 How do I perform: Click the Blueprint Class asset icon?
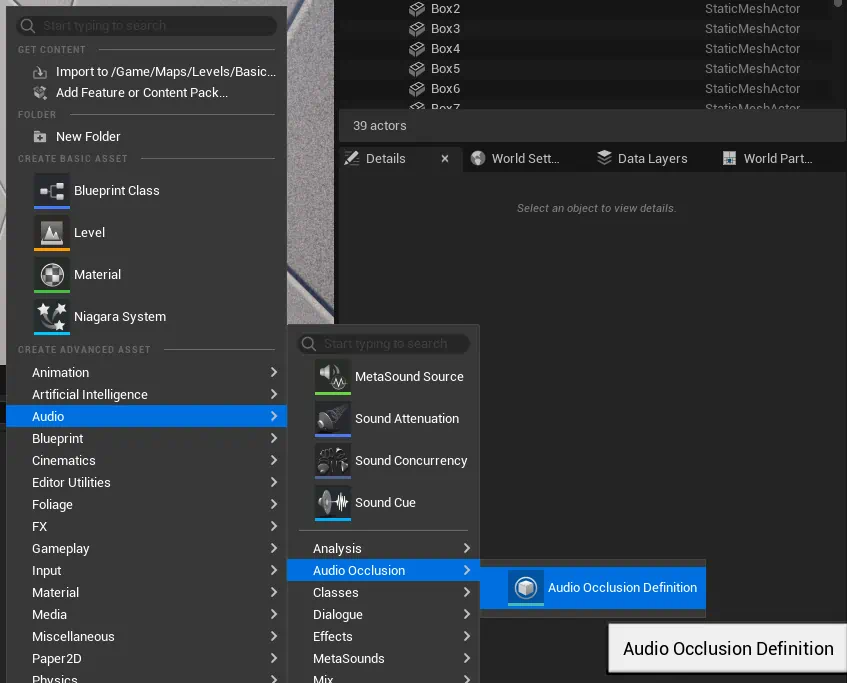pos(52,190)
